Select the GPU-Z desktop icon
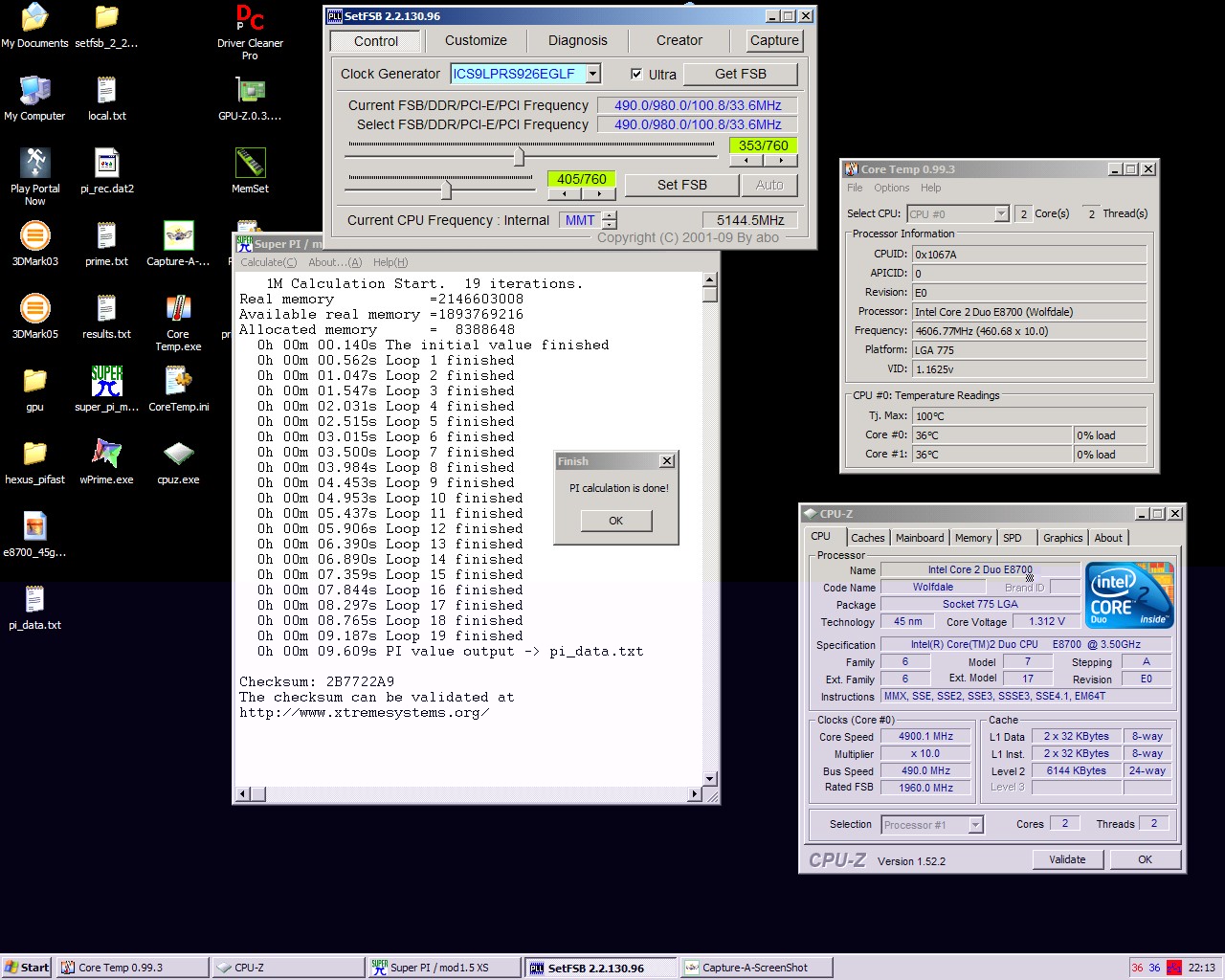 pos(250,99)
